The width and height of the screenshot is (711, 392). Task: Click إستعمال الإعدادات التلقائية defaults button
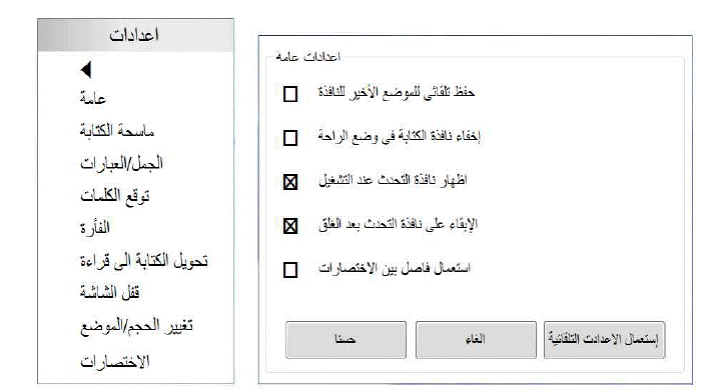point(604,340)
